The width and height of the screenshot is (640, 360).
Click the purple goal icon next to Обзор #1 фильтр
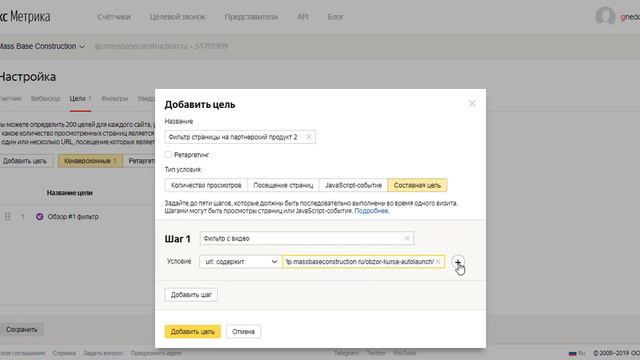40,217
